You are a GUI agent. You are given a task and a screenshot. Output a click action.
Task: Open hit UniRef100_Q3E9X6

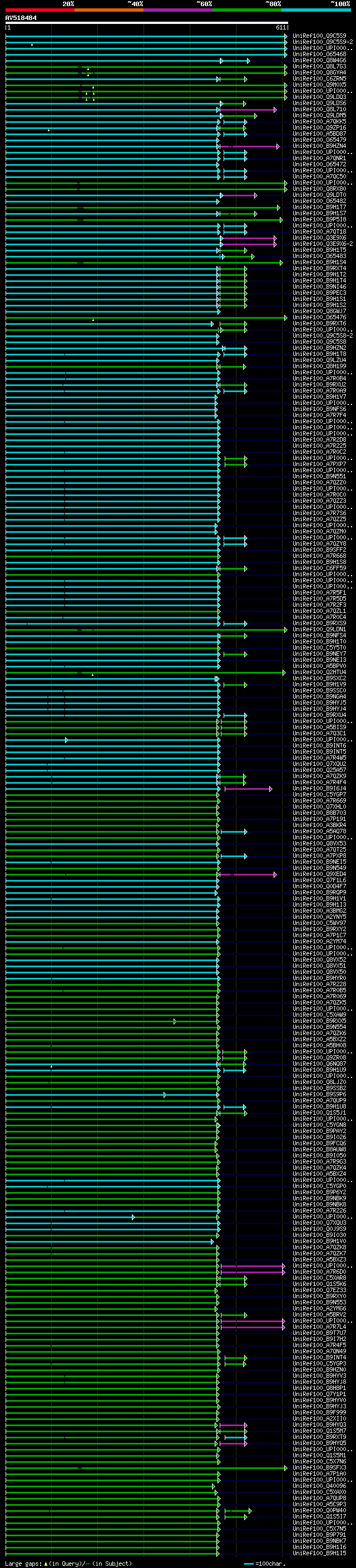click(319, 238)
